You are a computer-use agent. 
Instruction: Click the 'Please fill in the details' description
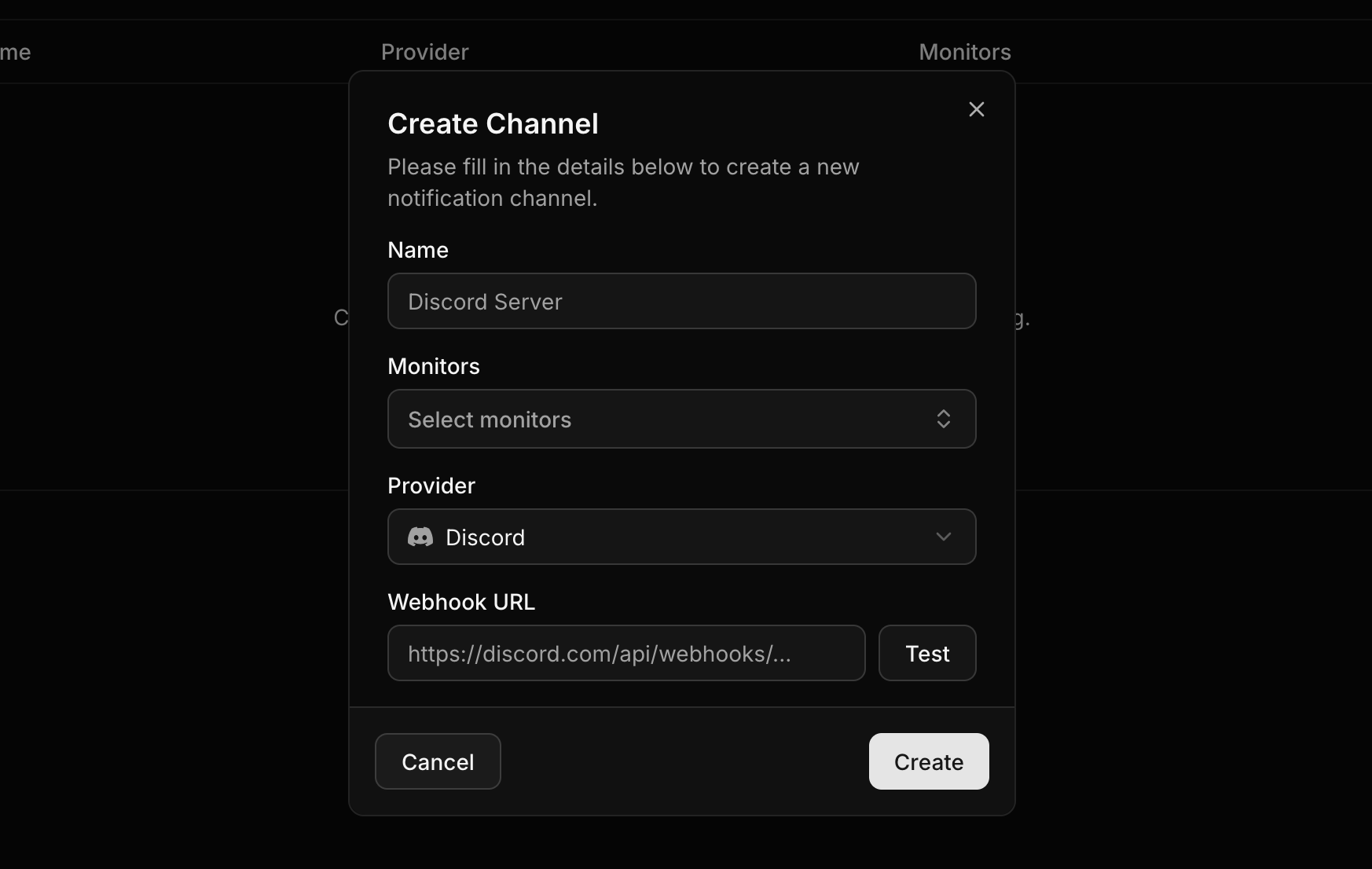point(623,182)
